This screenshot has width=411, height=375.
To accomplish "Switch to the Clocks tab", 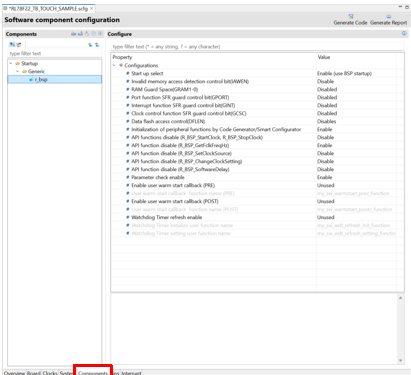I will (50, 373).
